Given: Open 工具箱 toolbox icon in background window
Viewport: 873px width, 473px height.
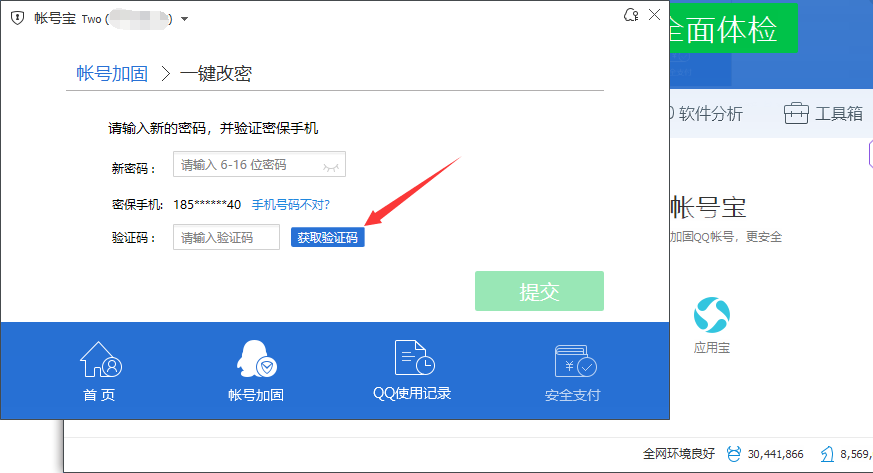Looking at the screenshot, I should (x=796, y=114).
